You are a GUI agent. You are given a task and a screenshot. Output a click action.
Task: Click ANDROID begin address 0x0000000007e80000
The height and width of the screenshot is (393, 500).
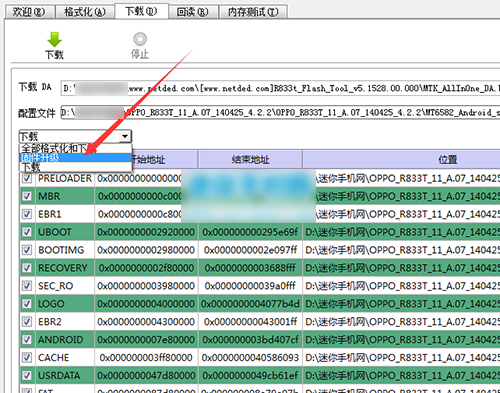coord(146,340)
